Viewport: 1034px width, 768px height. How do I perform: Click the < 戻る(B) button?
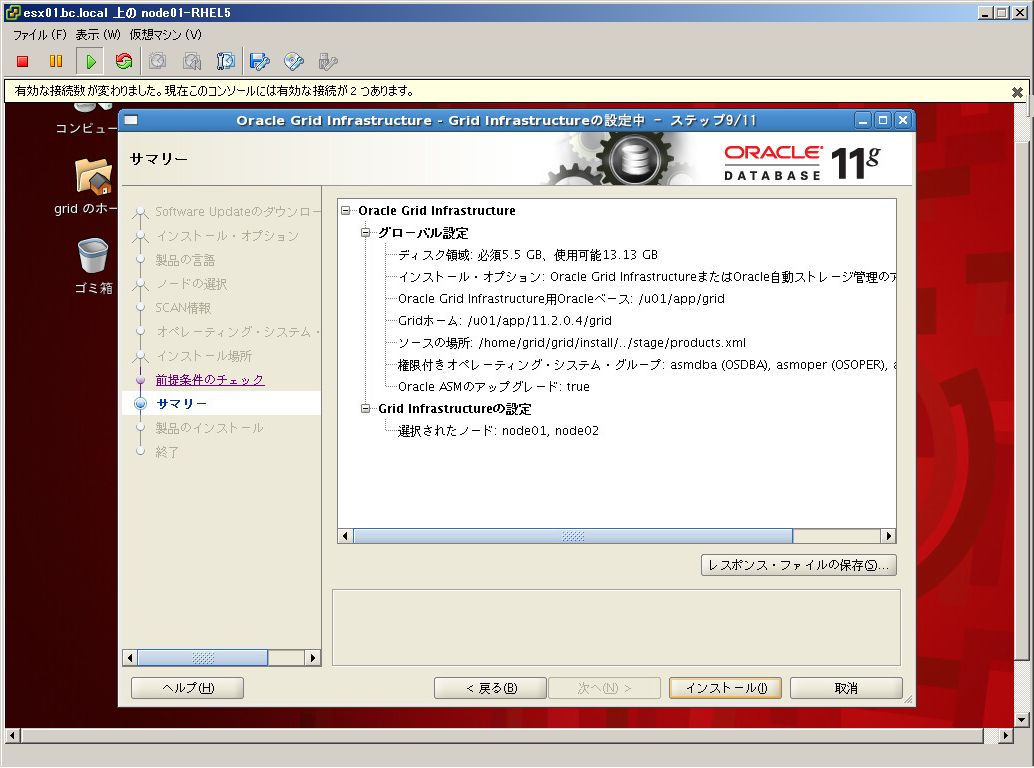490,688
